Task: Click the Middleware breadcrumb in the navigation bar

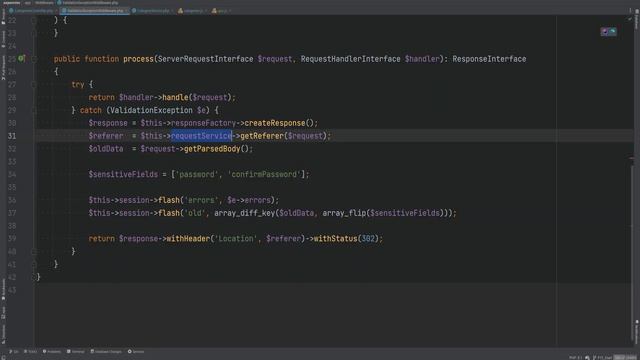Action: click(44, 2)
